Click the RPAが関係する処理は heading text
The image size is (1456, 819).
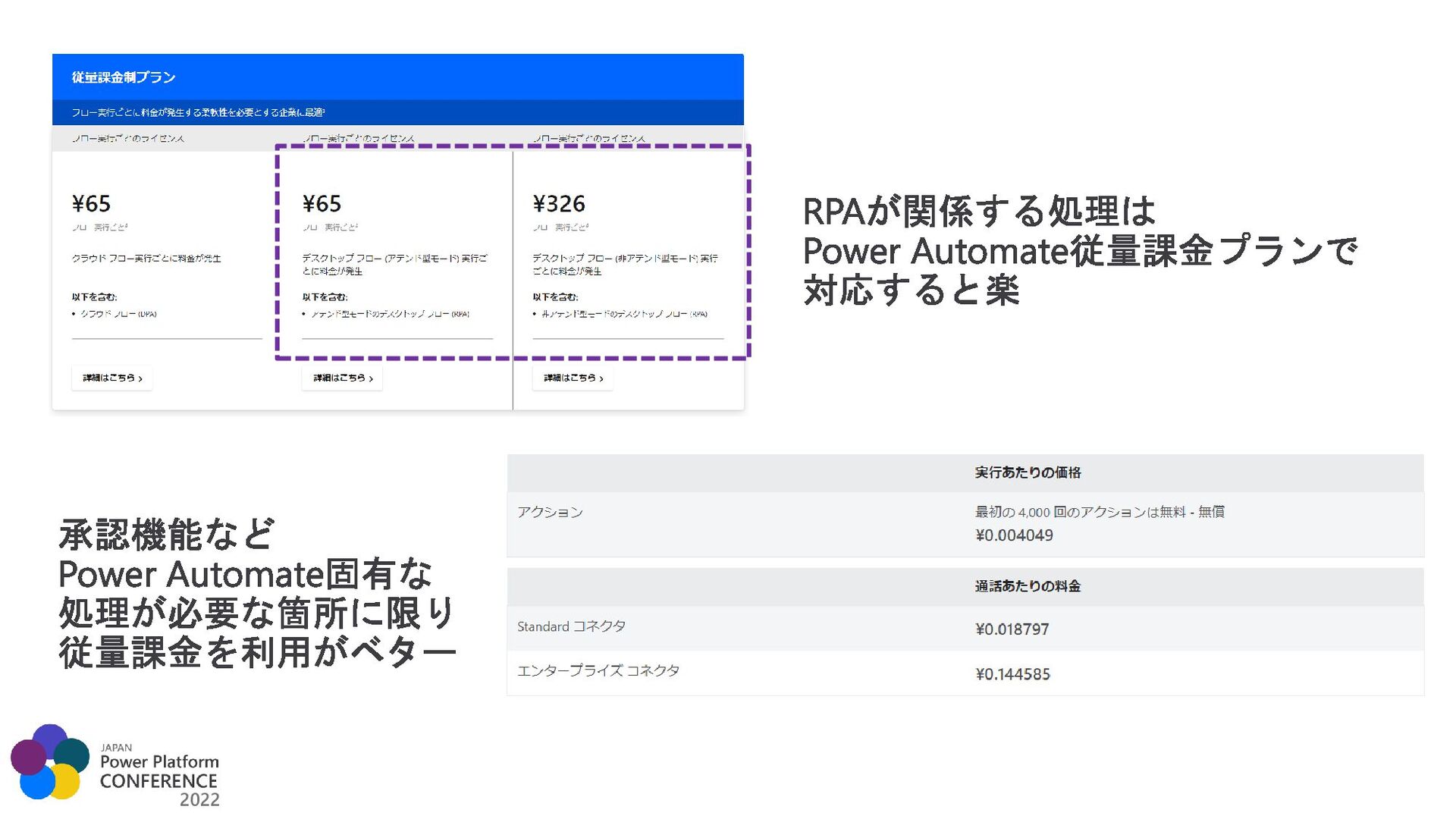coord(978,212)
